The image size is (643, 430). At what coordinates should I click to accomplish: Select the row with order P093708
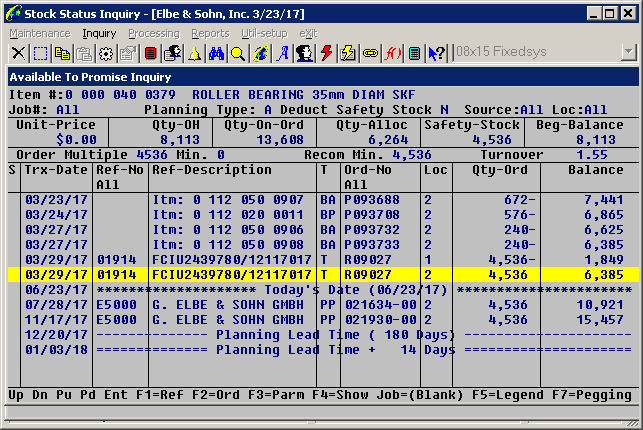(324, 215)
